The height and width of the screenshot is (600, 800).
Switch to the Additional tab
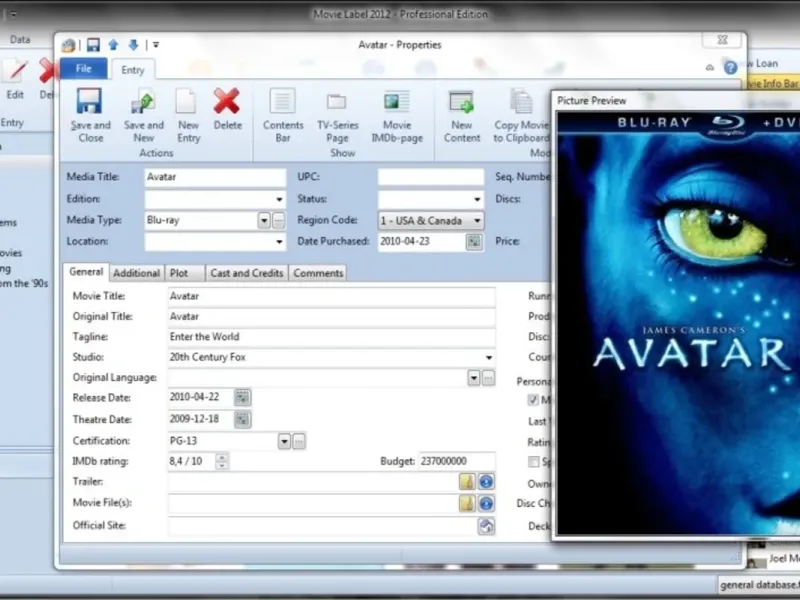(x=136, y=273)
